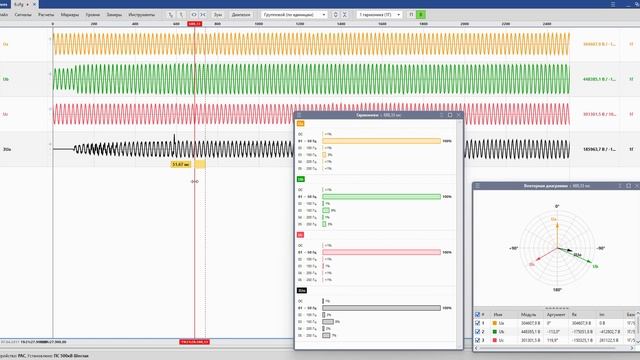
Task: Click the orange Ua color swatch in vector table
Action: pos(495,323)
